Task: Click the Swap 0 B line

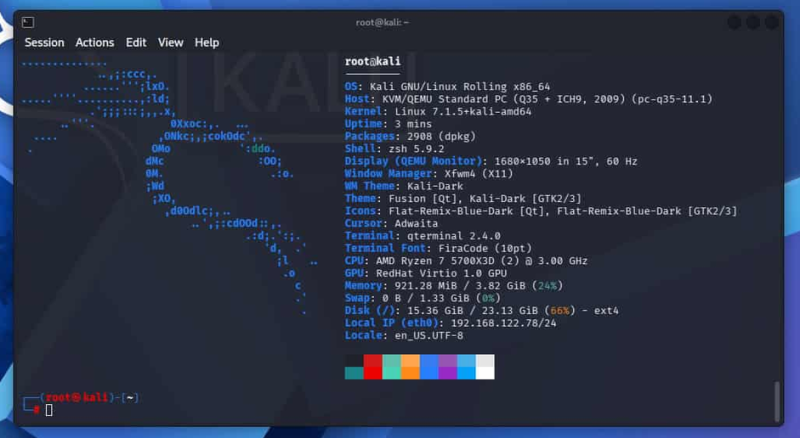Action: (423, 298)
